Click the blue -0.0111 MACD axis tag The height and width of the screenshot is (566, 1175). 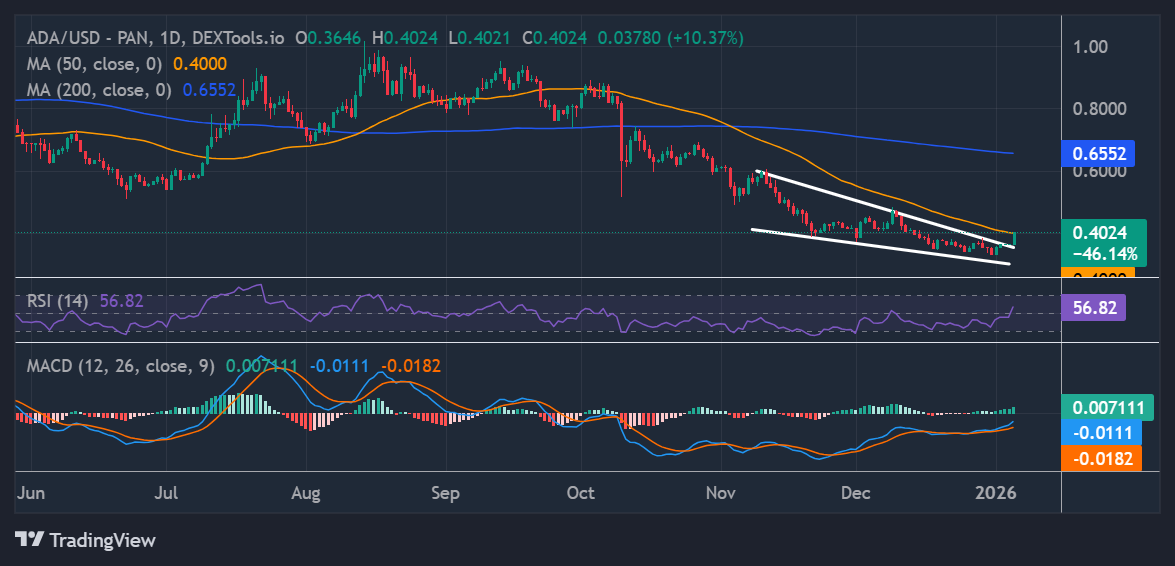tap(1100, 432)
